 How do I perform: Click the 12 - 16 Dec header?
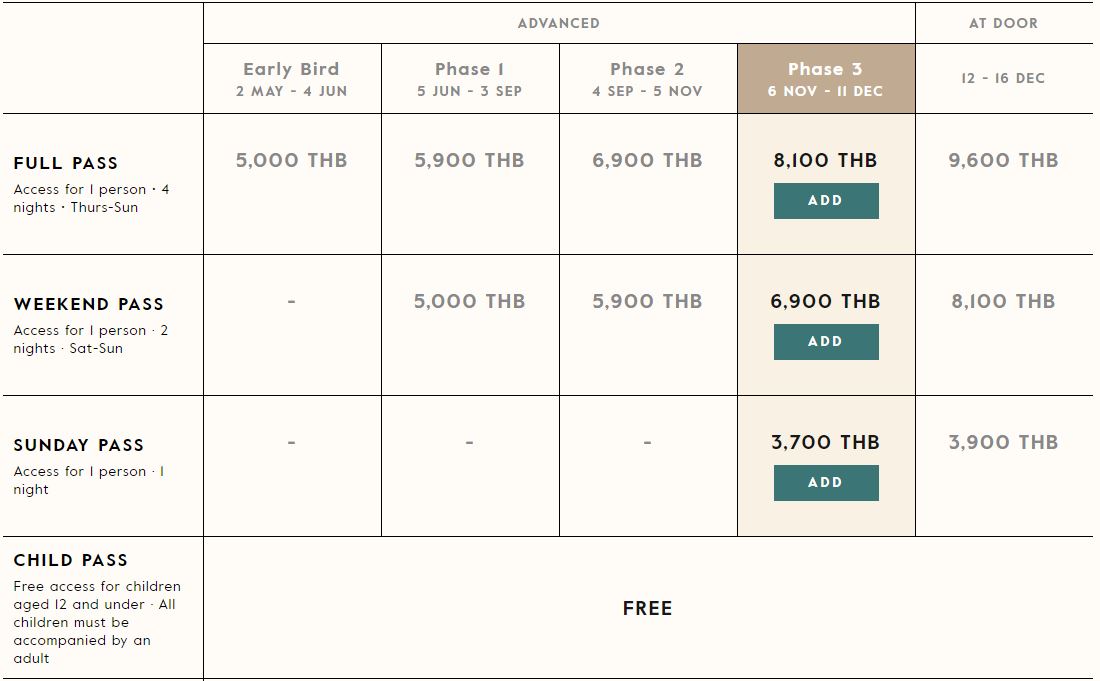1003,79
